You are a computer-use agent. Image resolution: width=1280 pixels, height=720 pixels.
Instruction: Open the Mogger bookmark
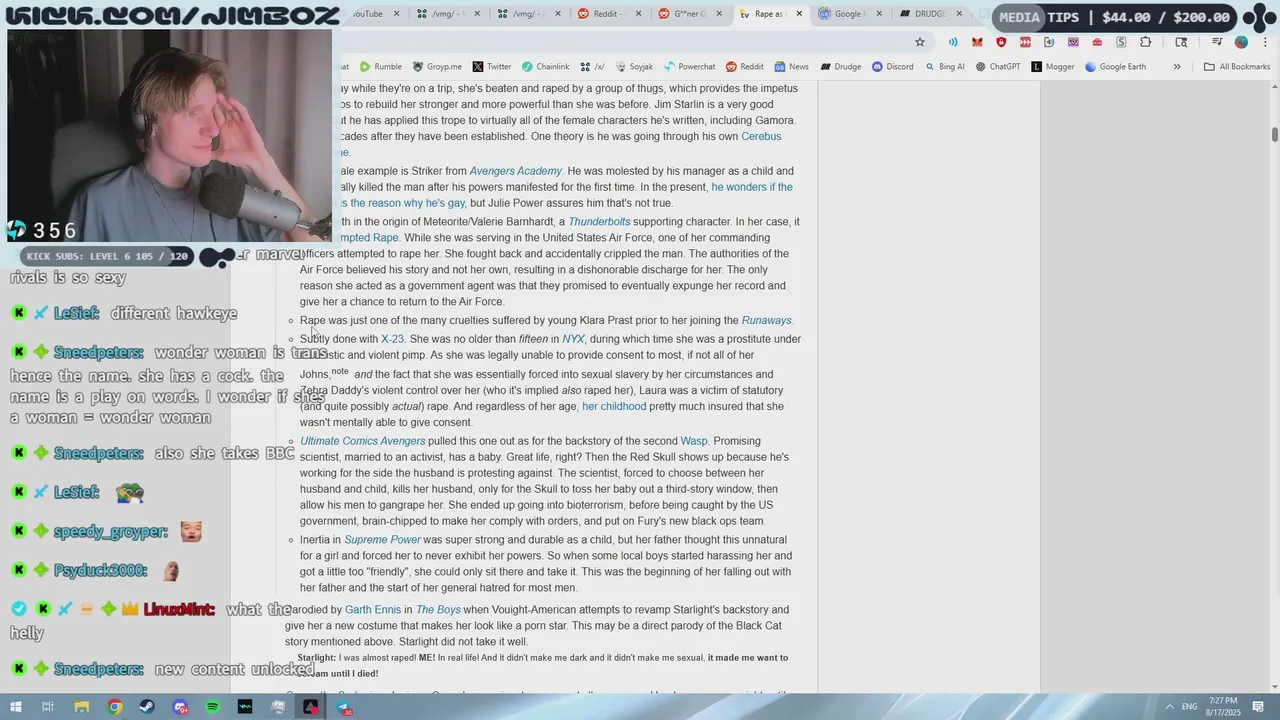[x=1052, y=67]
